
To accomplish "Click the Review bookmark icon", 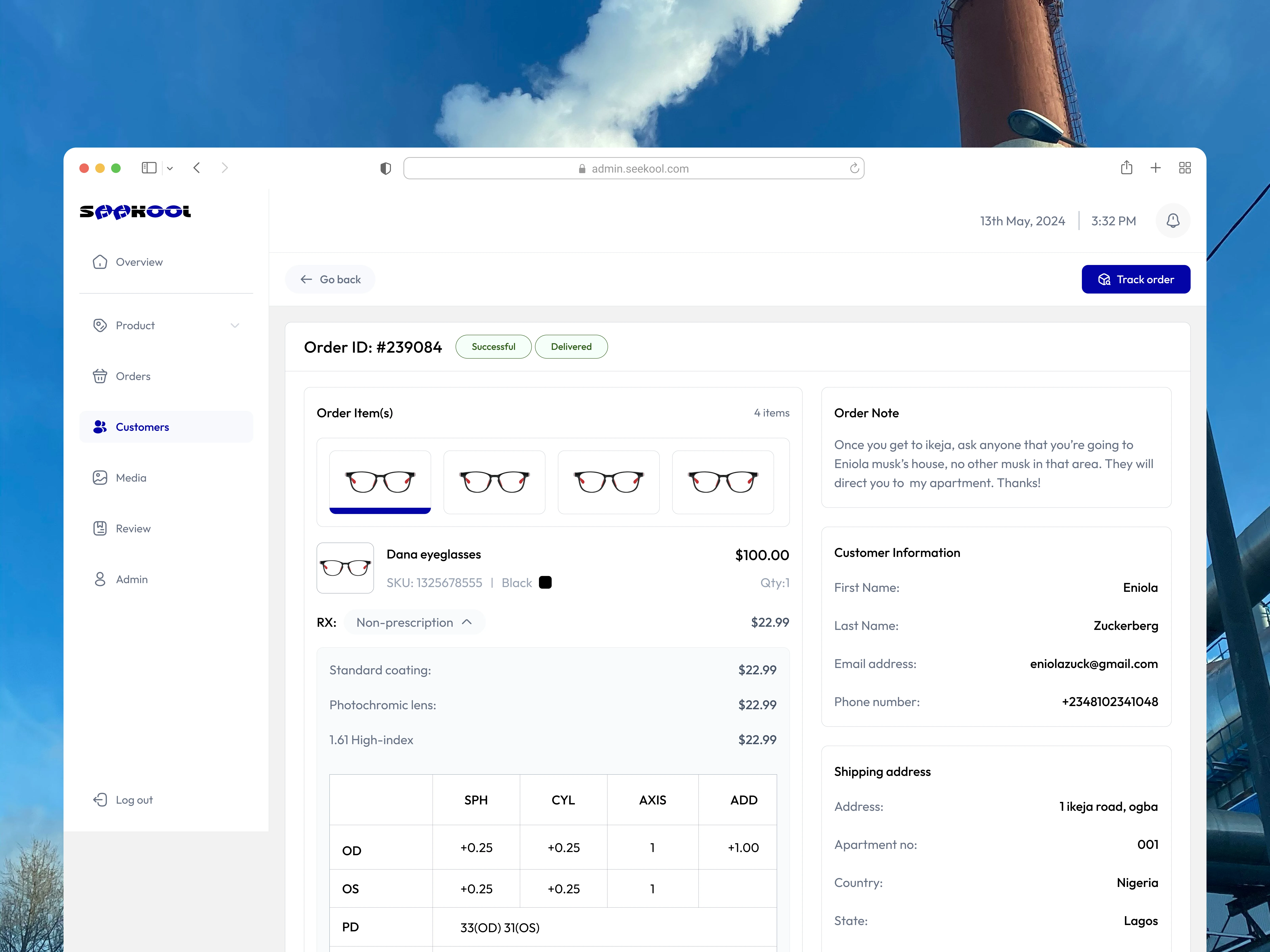I will pyautogui.click(x=100, y=529).
